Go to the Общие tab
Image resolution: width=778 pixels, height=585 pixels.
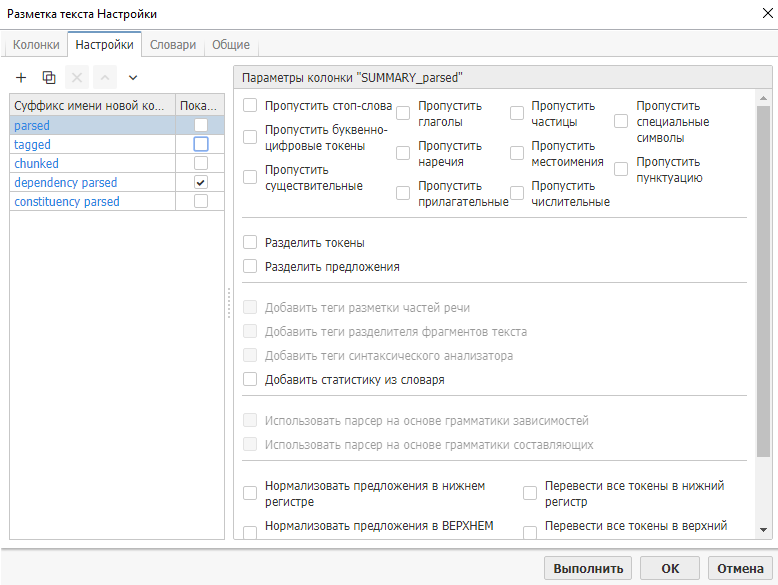click(231, 45)
